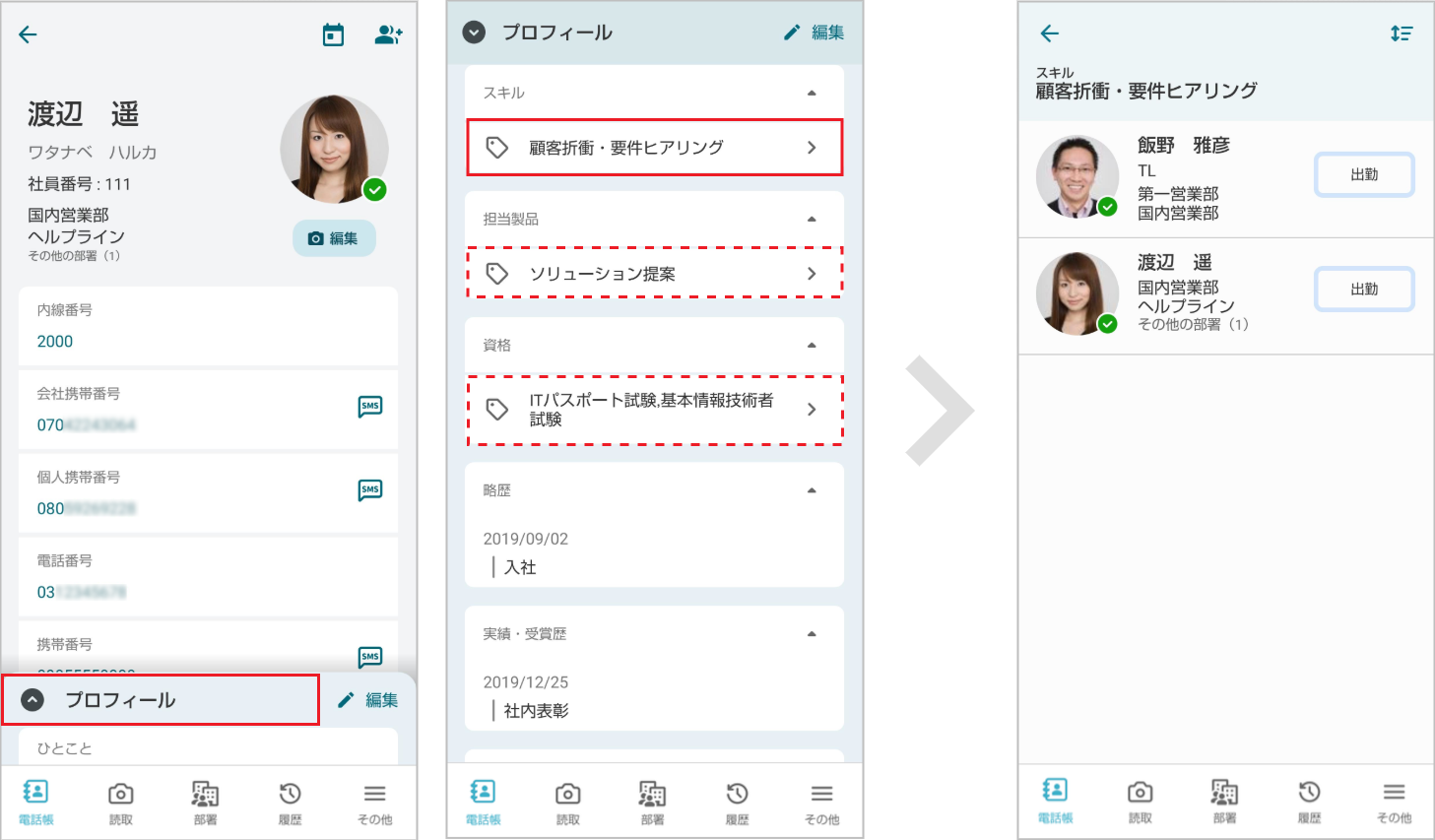Tap 編集 beside プロフィール in left screen
This screenshot has height=840, width=1435.
[x=367, y=700]
